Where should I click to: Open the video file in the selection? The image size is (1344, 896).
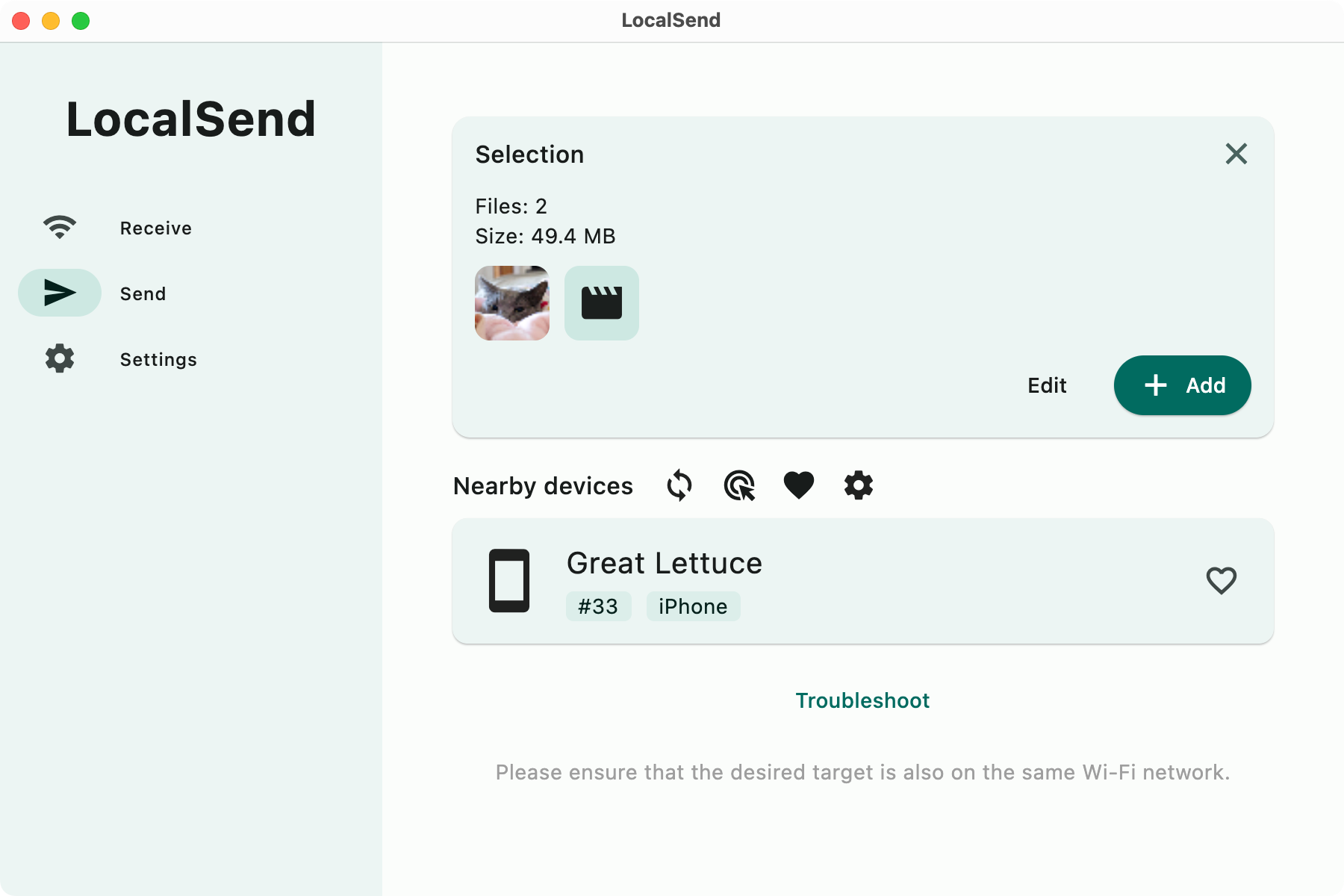click(x=602, y=302)
